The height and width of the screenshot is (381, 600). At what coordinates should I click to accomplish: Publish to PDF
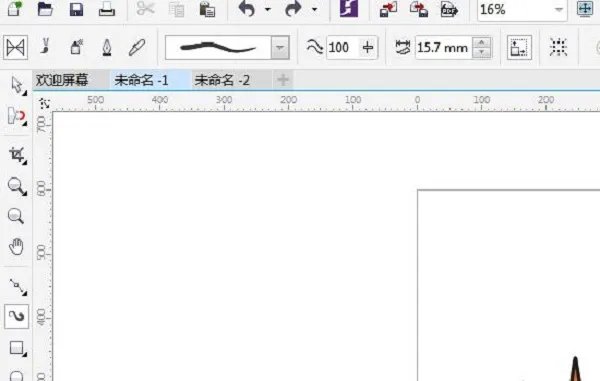449,9
